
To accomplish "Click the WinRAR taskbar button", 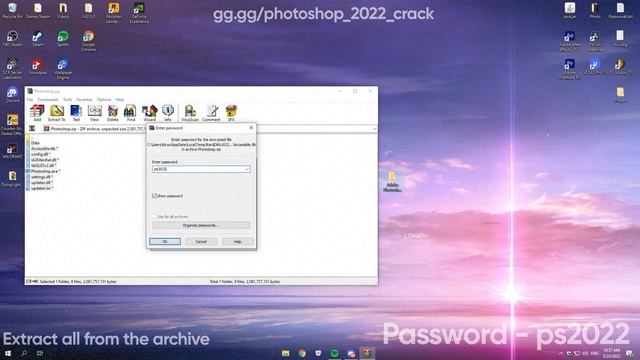I will [x=367, y=353].
